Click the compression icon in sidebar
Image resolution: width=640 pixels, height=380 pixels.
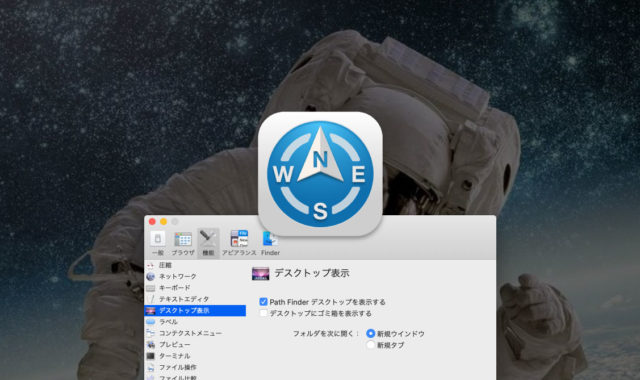[151, 265]
